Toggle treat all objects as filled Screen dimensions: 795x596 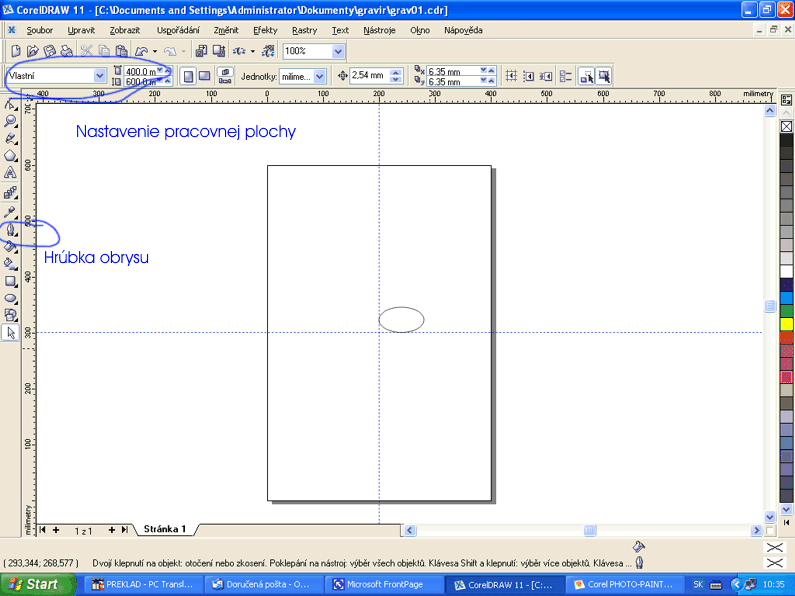pos(604,77)
